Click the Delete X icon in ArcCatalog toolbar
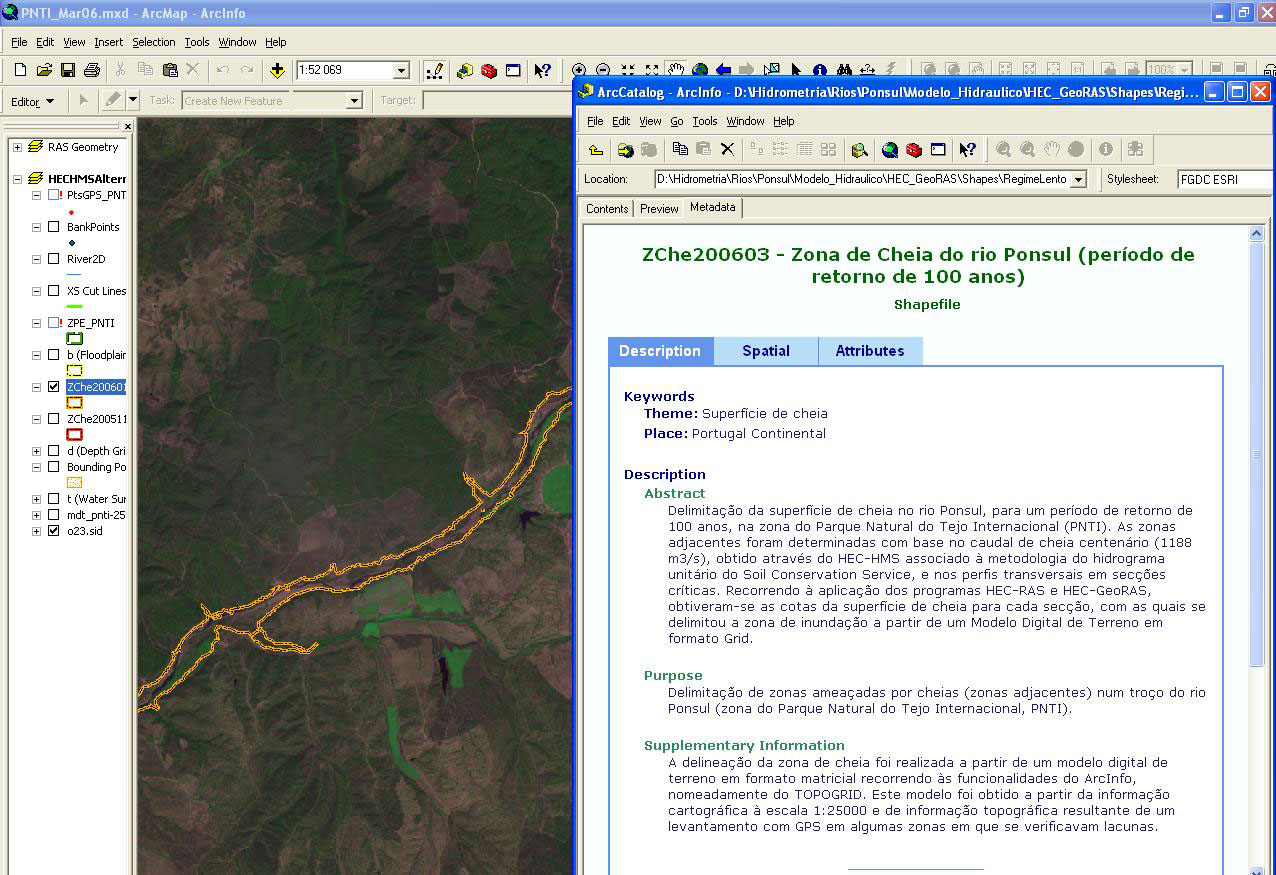Image resolution: width=1276 pixels, height=875 pixels. point(727,150)
